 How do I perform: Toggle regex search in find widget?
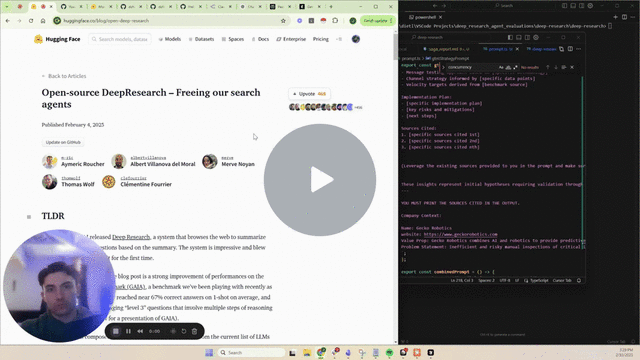click(516, 67)
